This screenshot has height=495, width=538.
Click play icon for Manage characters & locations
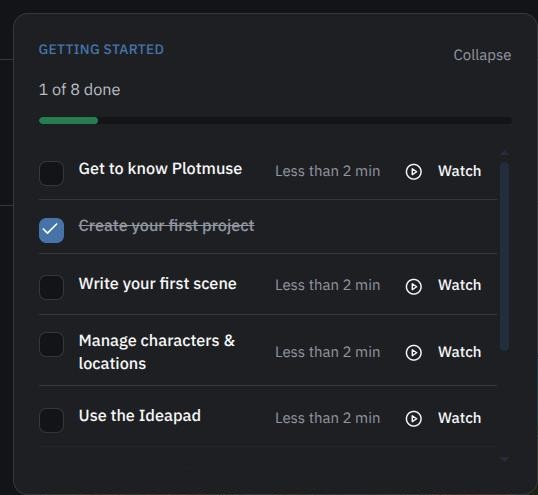click(x=413, y=353)
